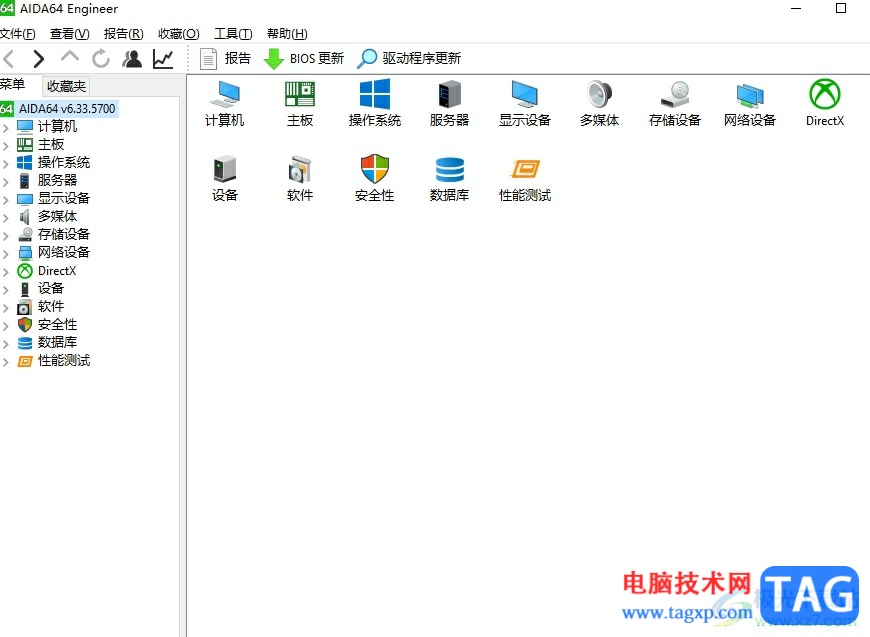The height and width of the screenshot is (637, 870).
Task: Expand the 数据库 tree node
Action: click(x=6, y=343)
